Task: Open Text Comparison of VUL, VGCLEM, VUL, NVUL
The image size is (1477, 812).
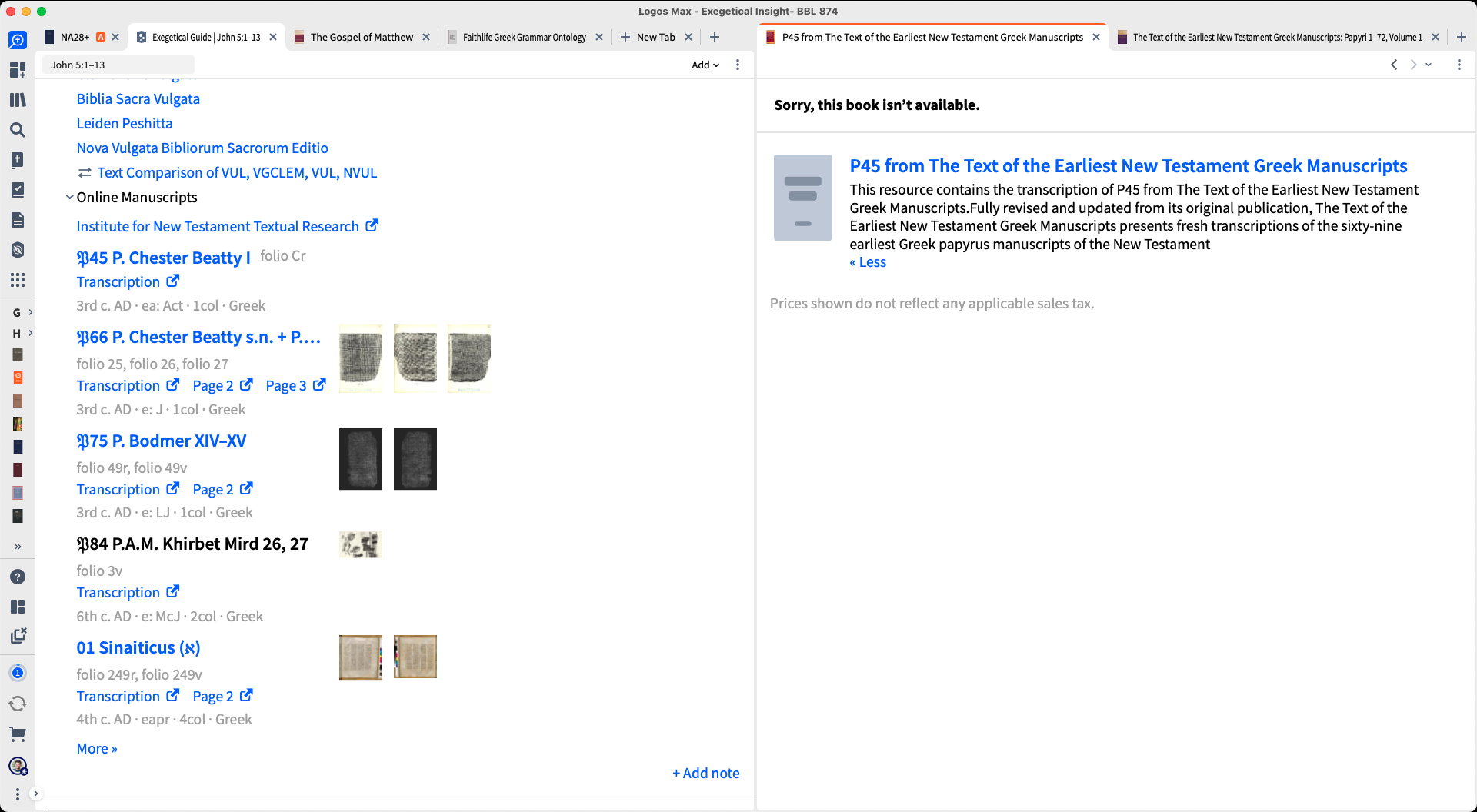Action: [237, 173]
